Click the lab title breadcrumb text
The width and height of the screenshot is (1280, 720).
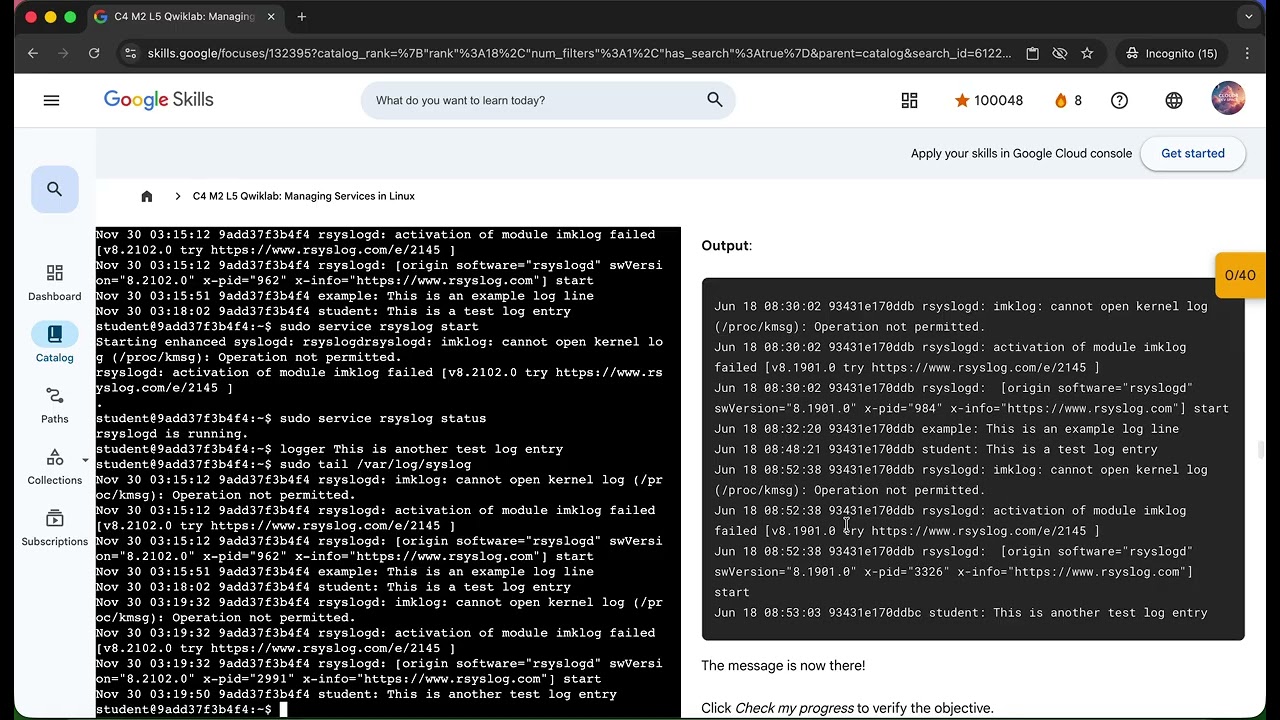pos(303,196)
